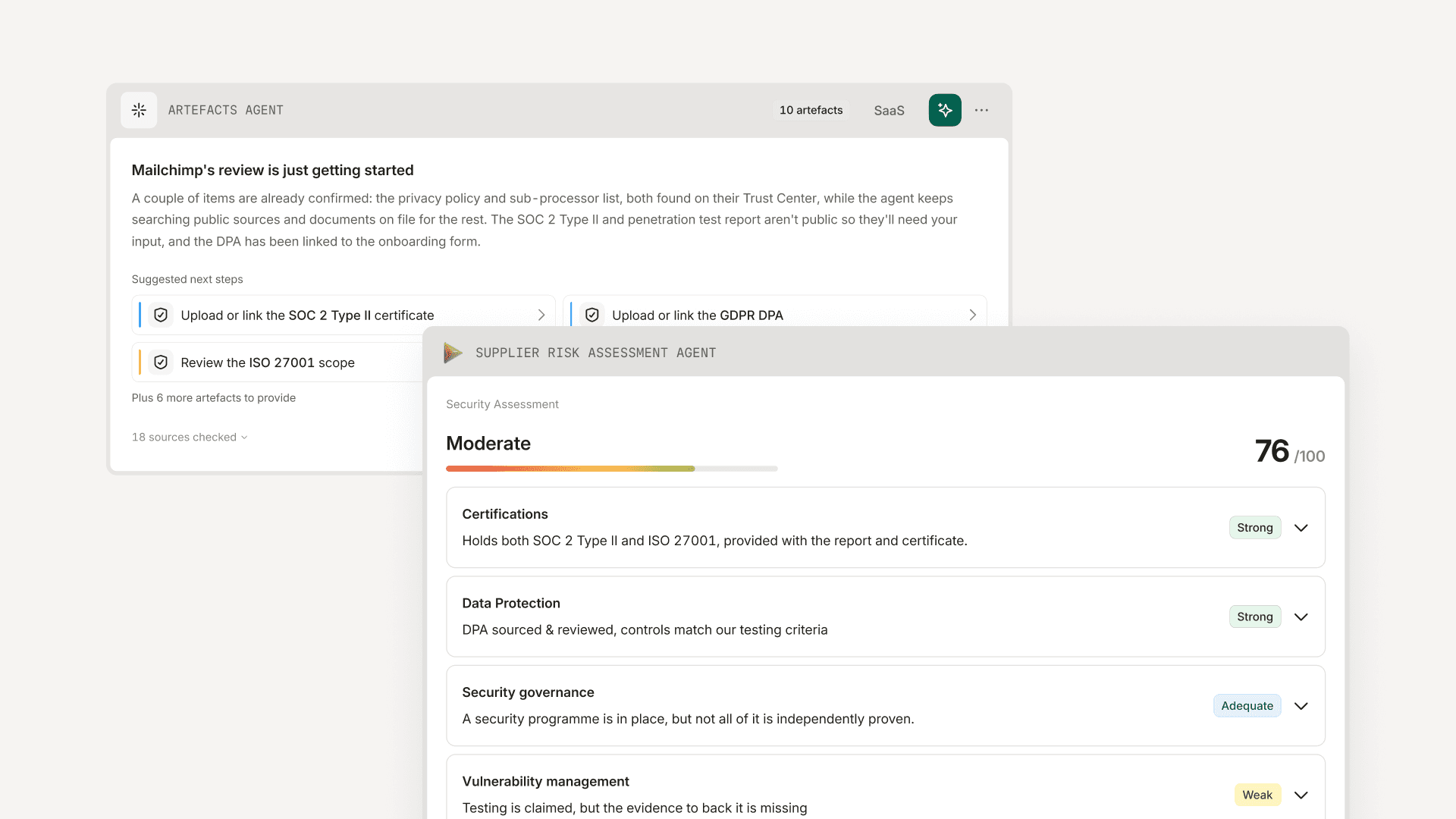The height and width of the screenshot is (819, 1456).
Task: Expand the Security governance section chevron
Action: click(x=1301, y=706)
